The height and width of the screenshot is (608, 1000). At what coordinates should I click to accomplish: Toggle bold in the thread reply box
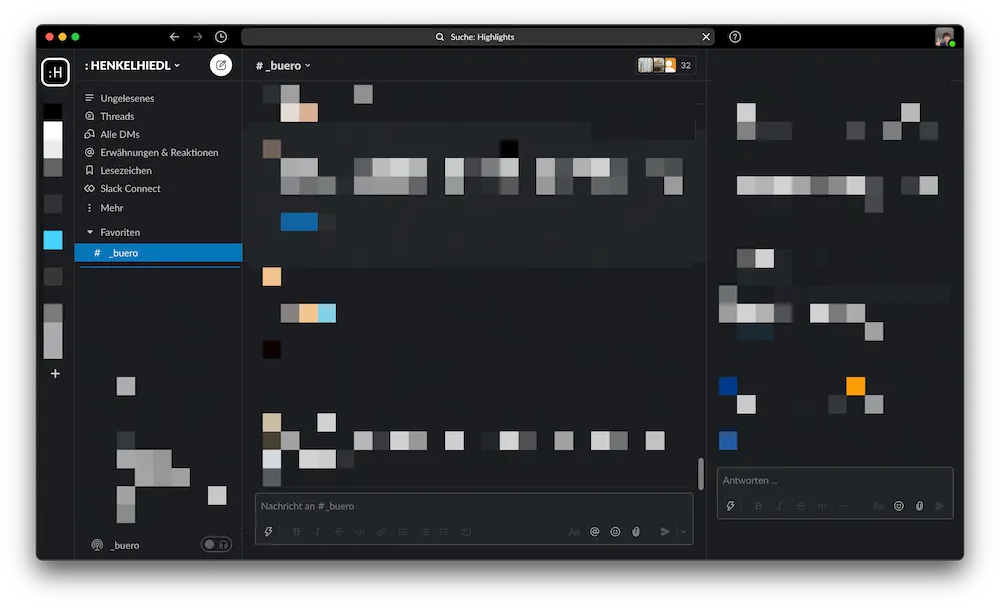758,506
